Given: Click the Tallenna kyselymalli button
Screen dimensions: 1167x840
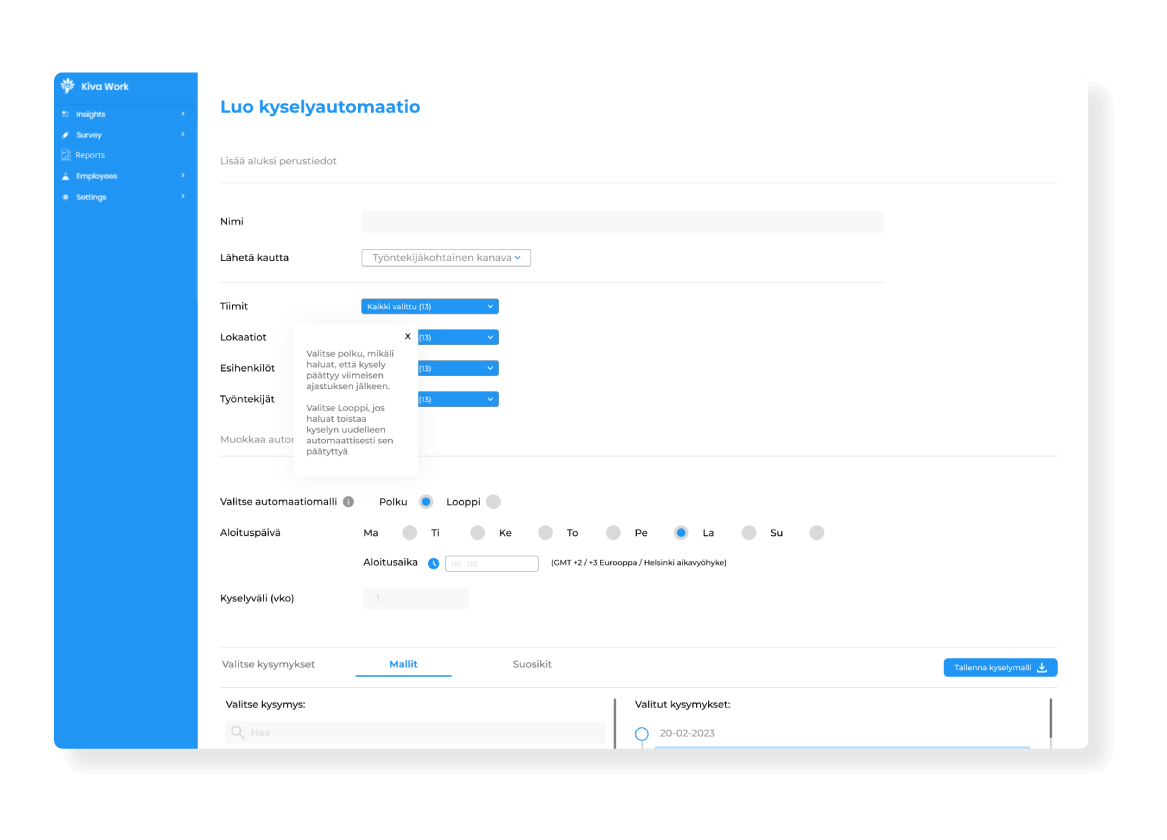Looking at the screenshot, I should pos(1000,667).
